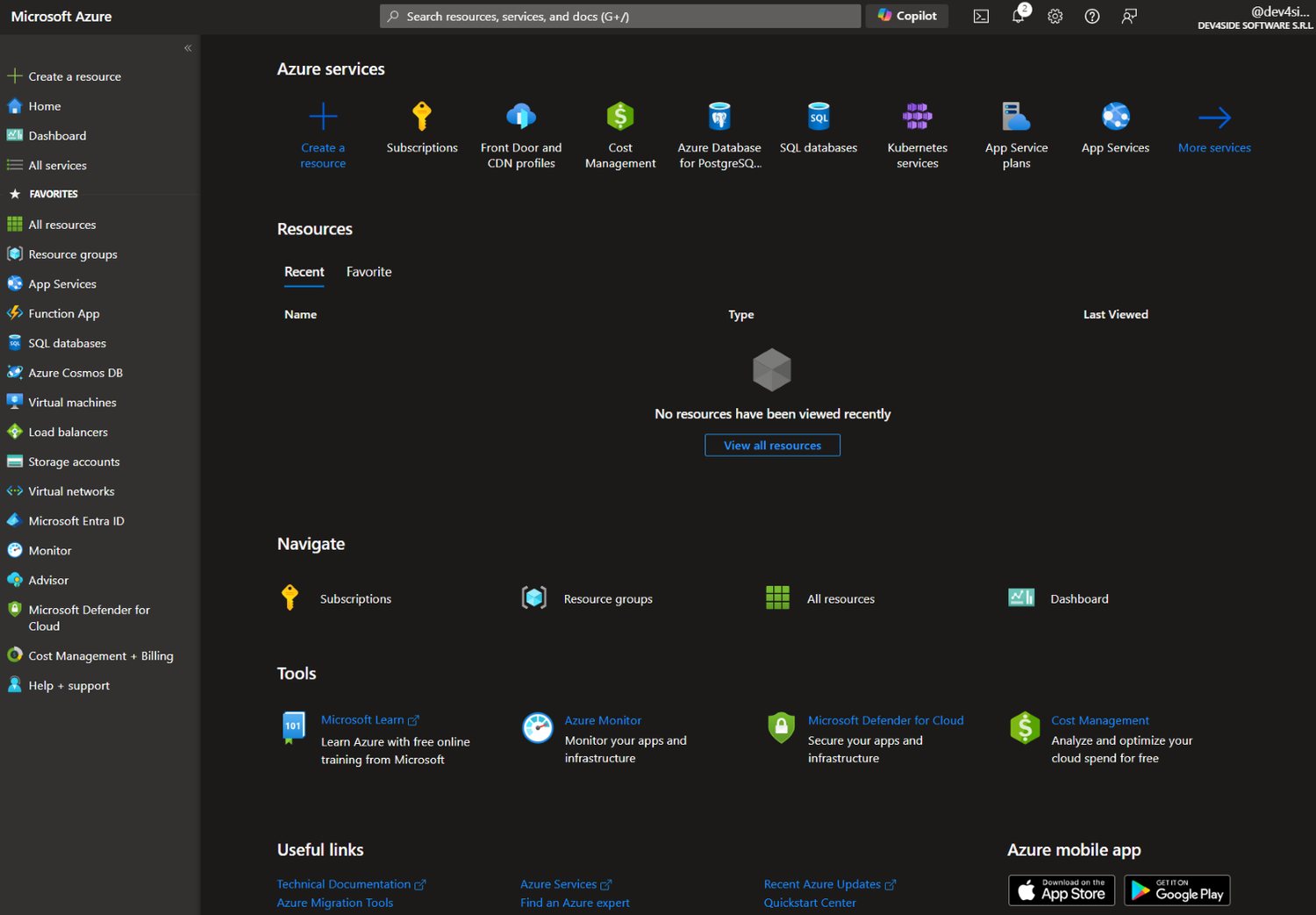The image size is (1316, 915).
Task: Open Find an Azure expert link
Action: [x=575, y=903]
